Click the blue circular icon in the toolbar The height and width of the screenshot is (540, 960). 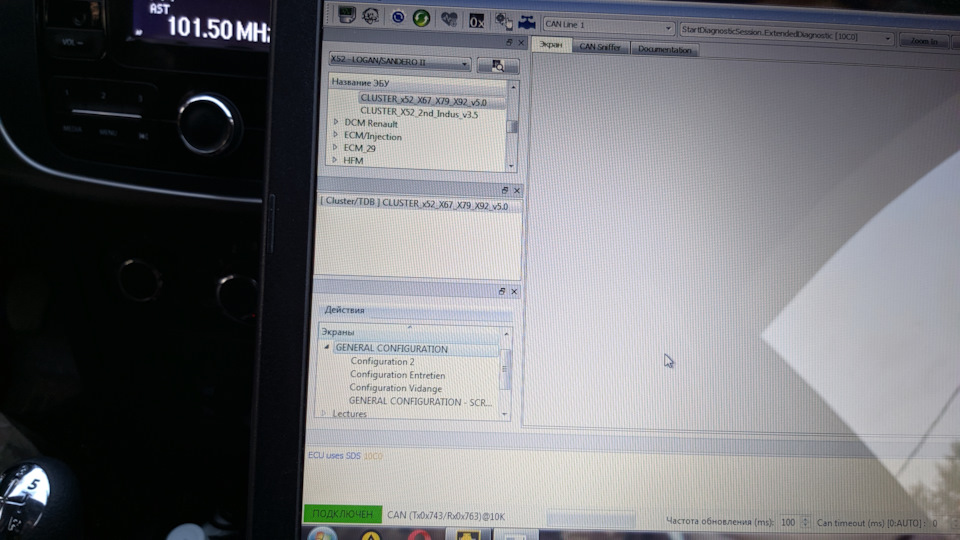397,17
